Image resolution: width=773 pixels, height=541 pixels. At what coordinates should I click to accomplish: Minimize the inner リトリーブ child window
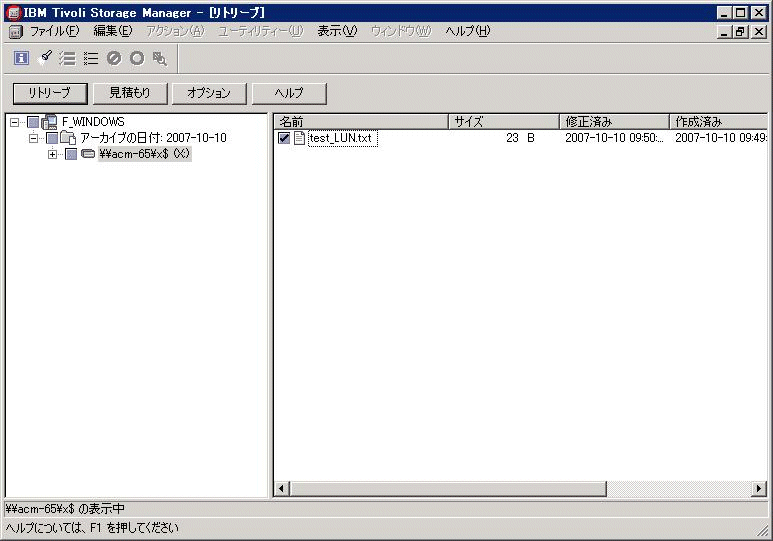(x=724, y=32)
